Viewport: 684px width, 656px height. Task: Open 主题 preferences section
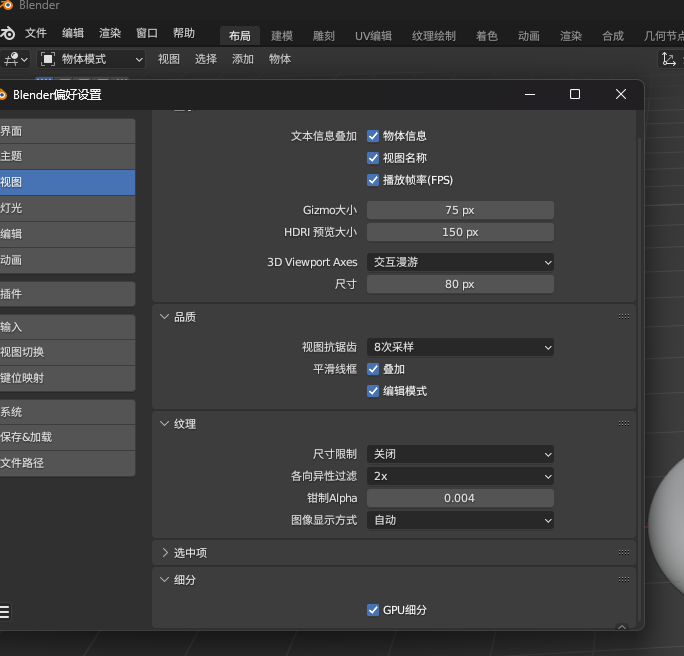click(x=67, y=156)
